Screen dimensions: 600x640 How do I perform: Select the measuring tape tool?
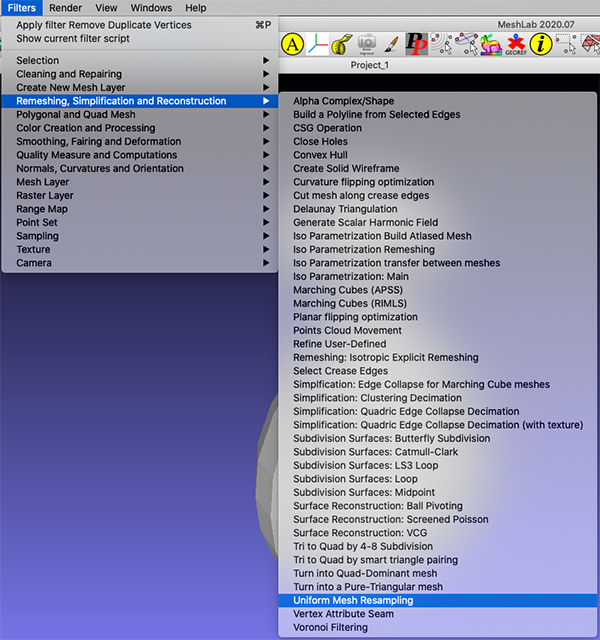(x=341, y=44)
